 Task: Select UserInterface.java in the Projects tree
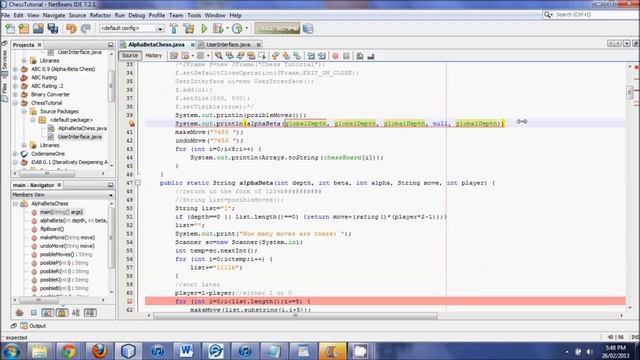(x=80, y=137)
